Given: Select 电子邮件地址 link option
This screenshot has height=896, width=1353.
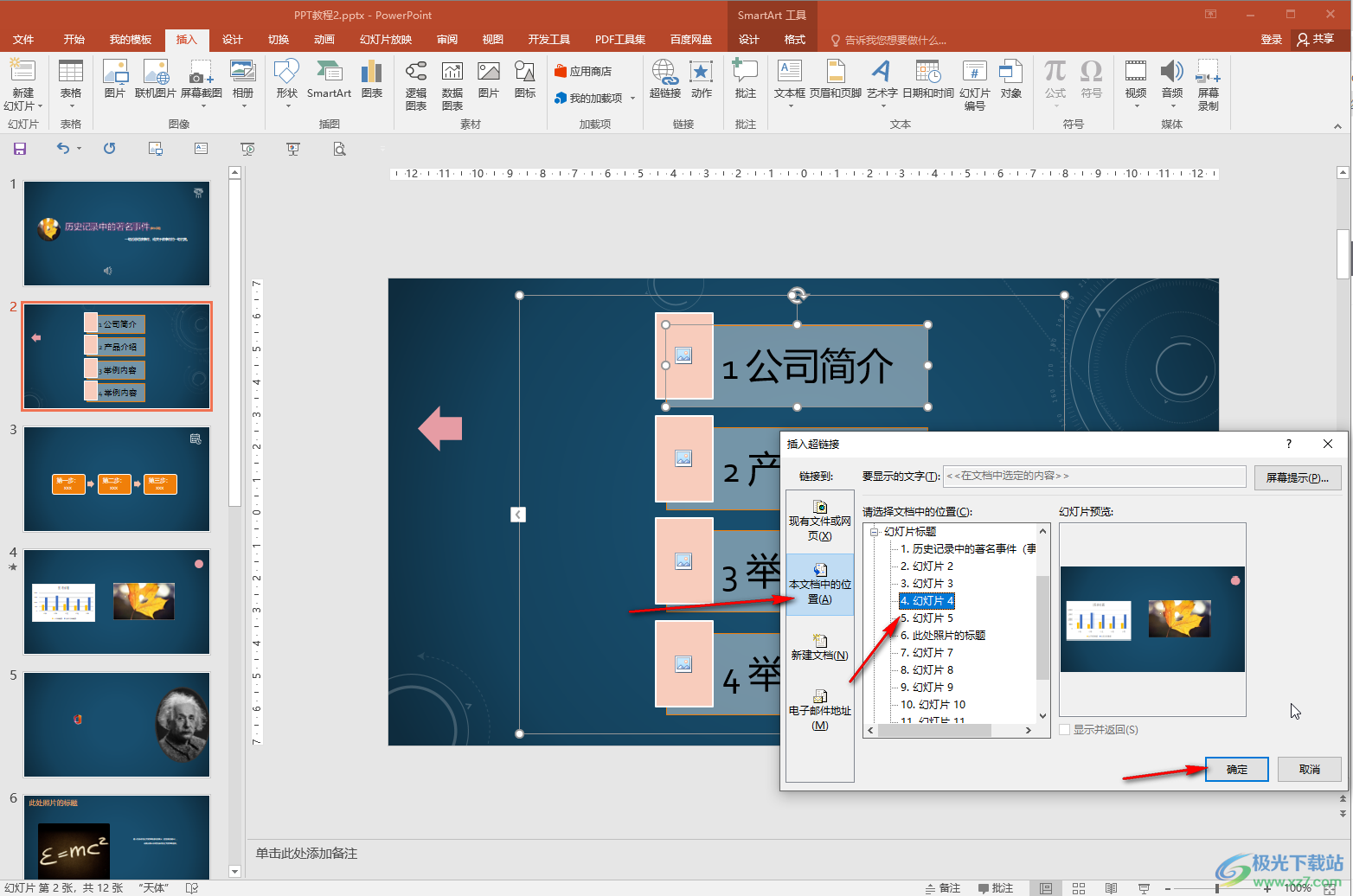Looking at the screenshot, I should pyautogui.click(x=820, y=710).
